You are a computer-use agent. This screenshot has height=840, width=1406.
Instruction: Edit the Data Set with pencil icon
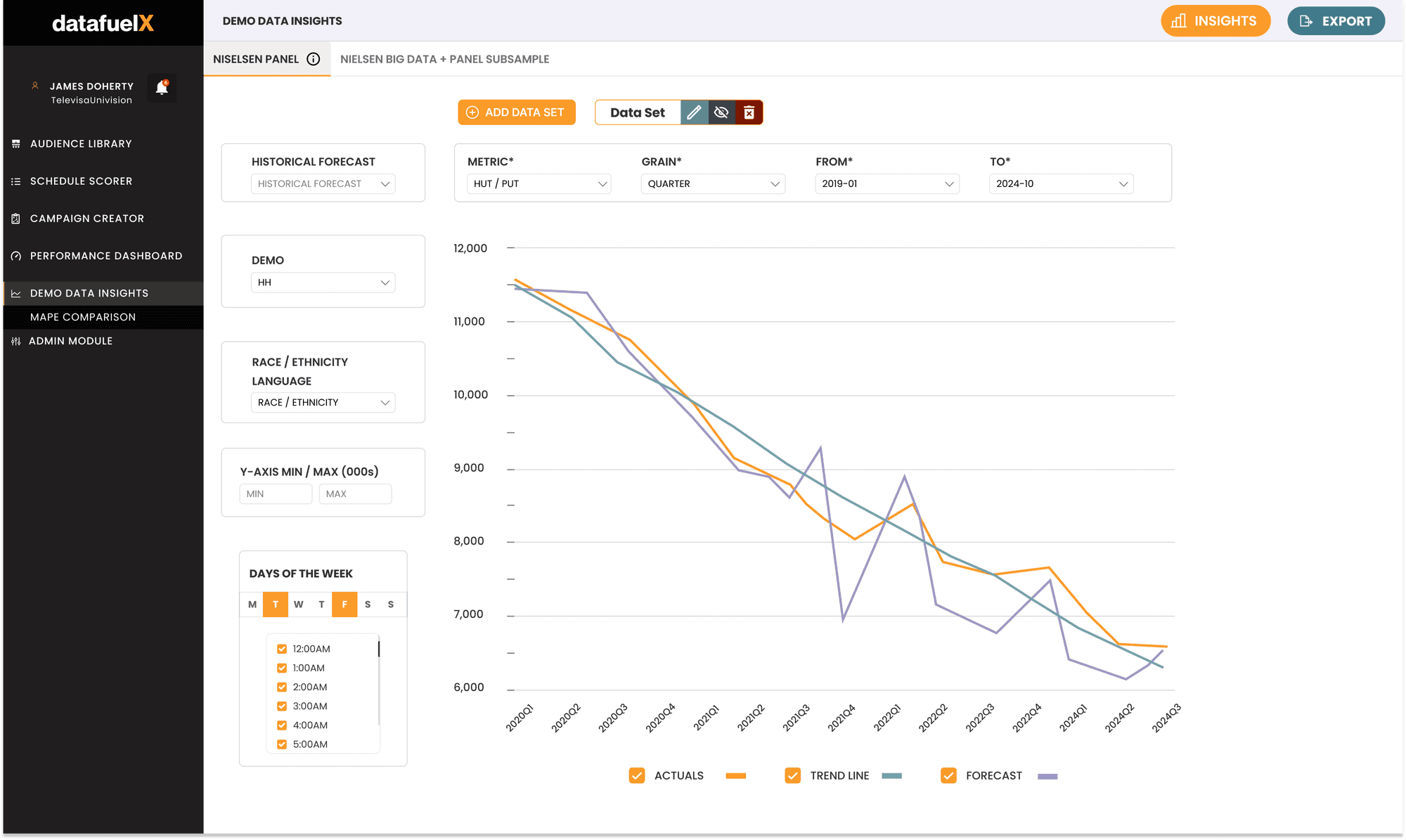click(694, 112)
